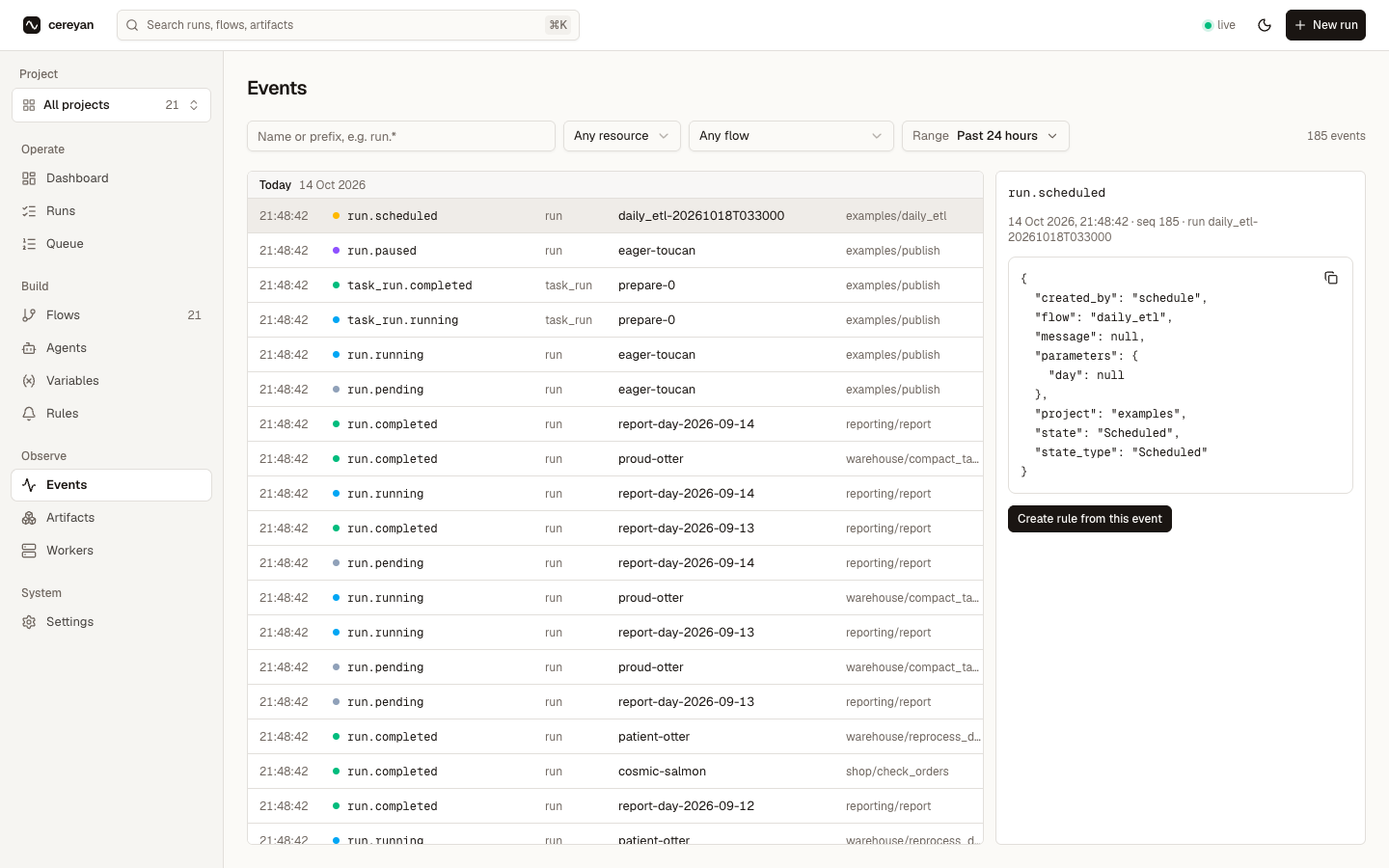
Task: Select the run.paused event row
Action: click(x=615, y=251)
